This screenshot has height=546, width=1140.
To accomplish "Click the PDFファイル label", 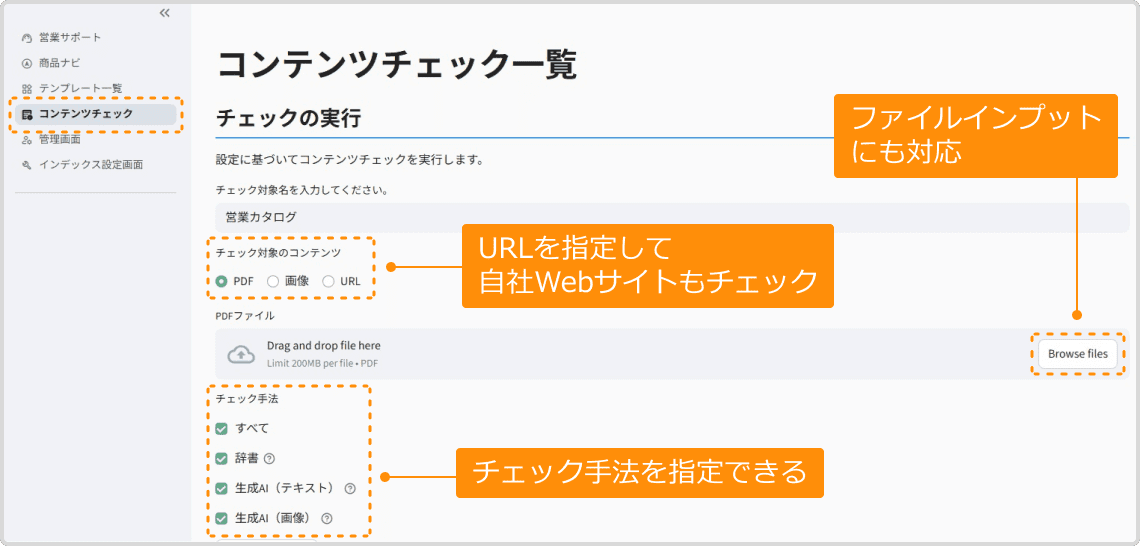I will point(245,316).
